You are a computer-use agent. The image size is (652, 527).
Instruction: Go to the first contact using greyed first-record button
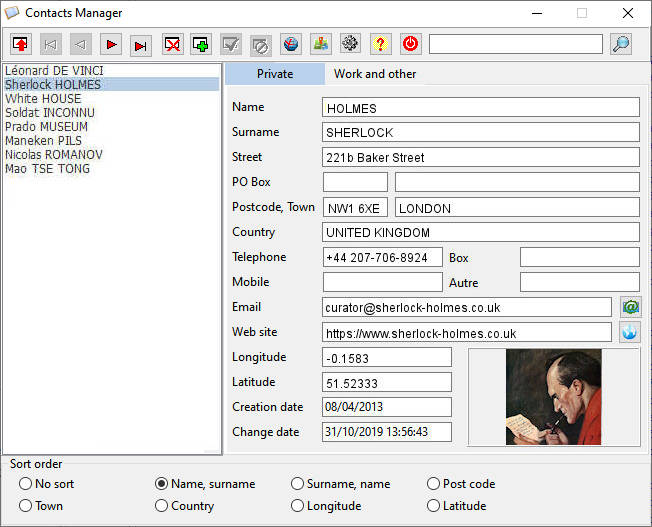(x=51, y=44)
